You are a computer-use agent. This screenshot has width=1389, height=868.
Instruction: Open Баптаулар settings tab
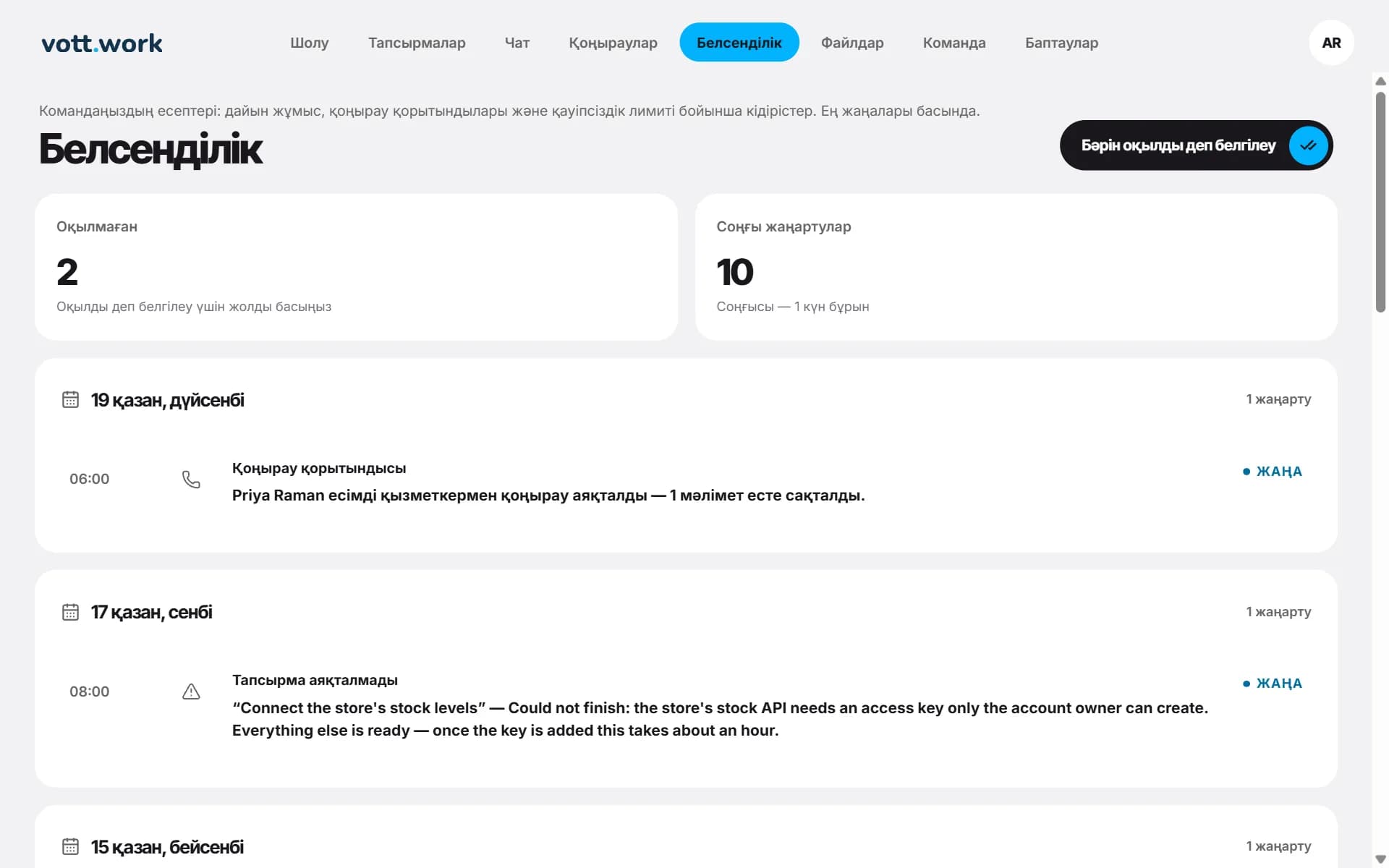tap(1061, 43)
